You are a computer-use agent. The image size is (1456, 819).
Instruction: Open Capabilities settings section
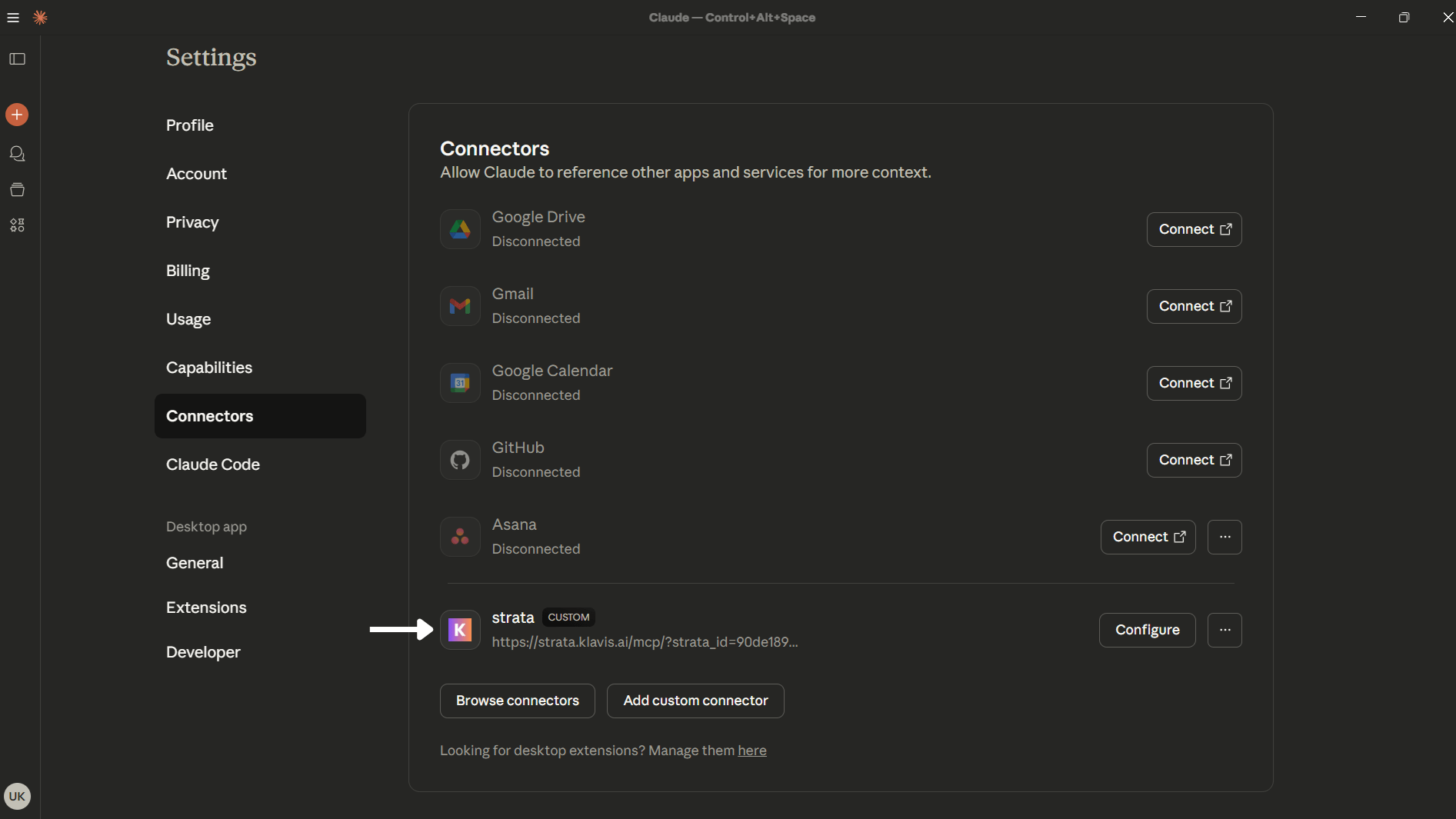(x=209, y=368)
